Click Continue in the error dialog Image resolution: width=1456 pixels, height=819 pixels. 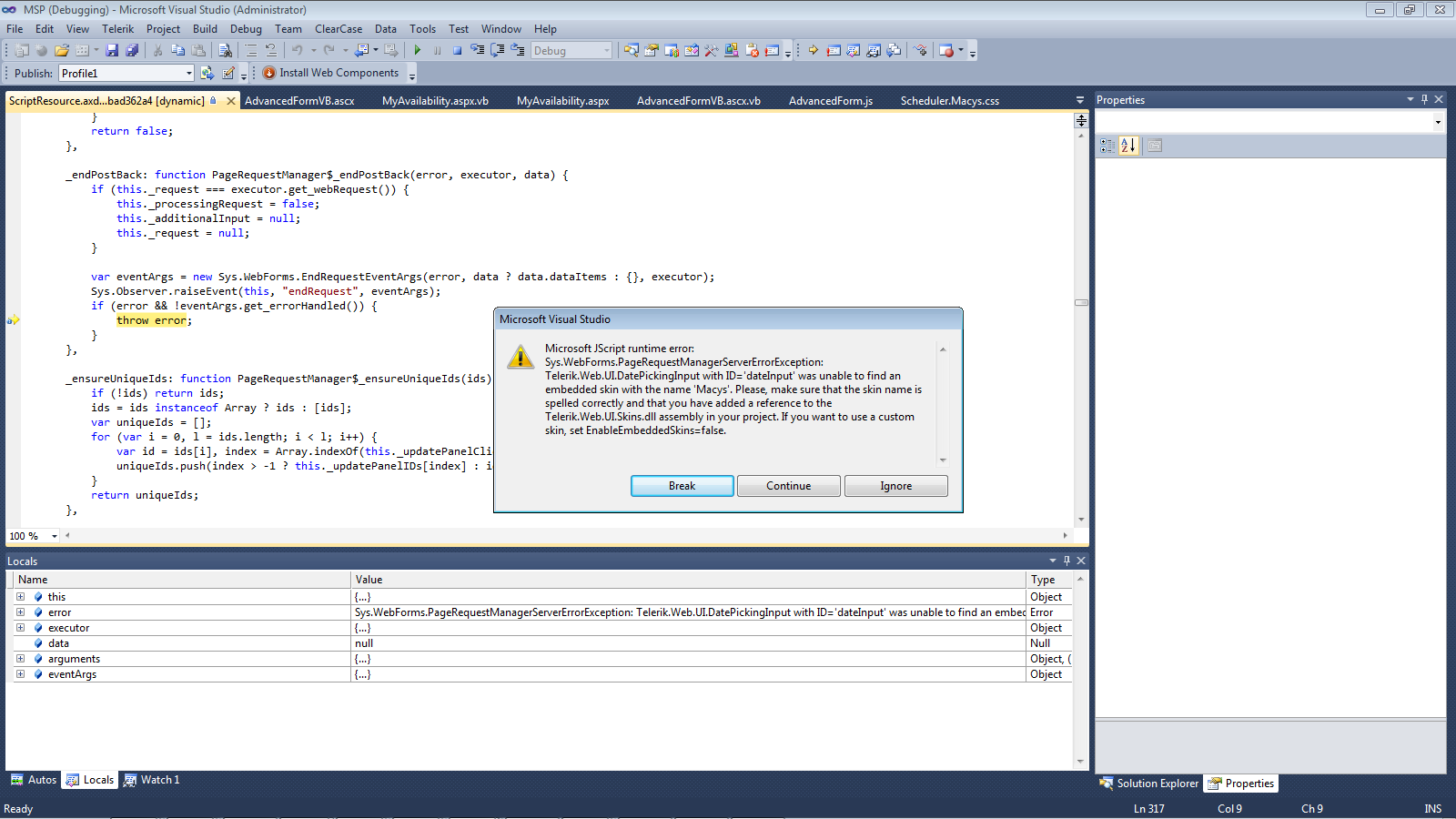point(788,486)
